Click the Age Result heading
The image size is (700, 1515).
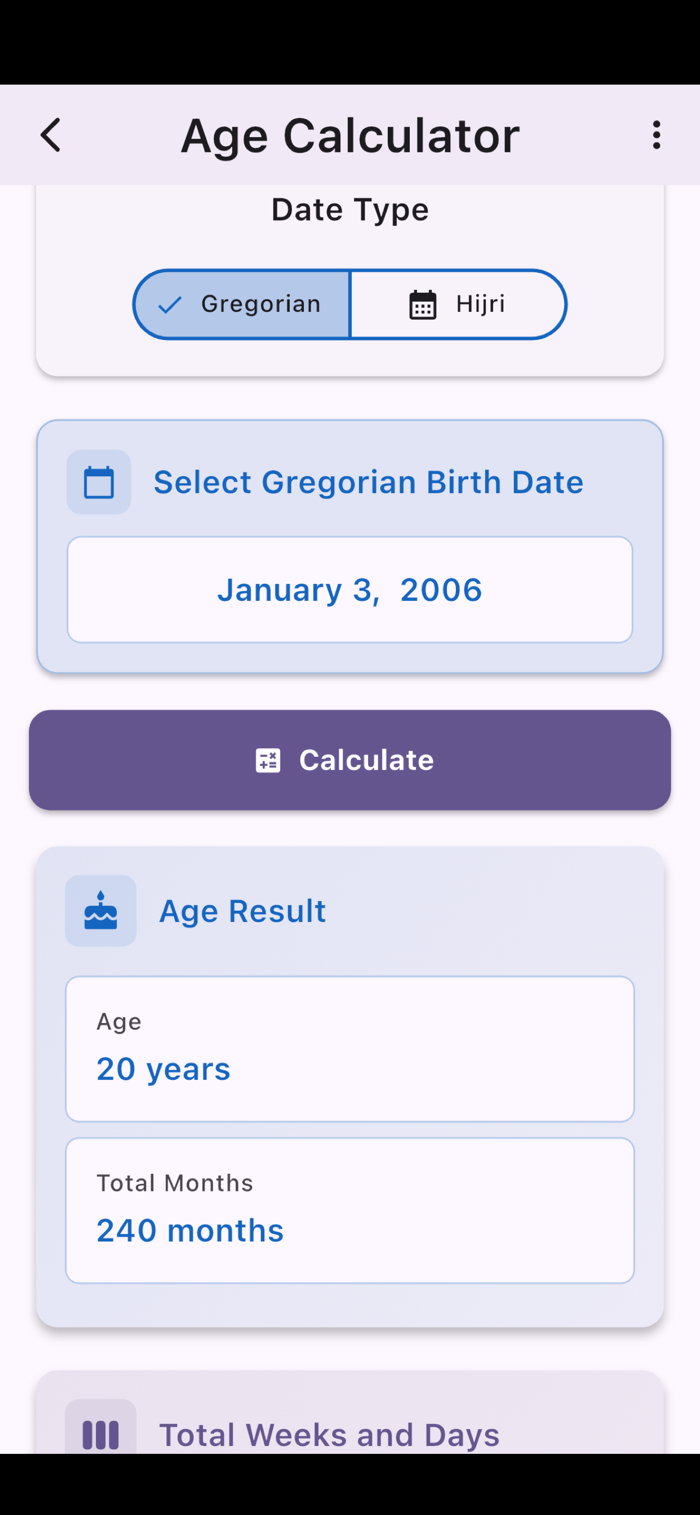242,911
